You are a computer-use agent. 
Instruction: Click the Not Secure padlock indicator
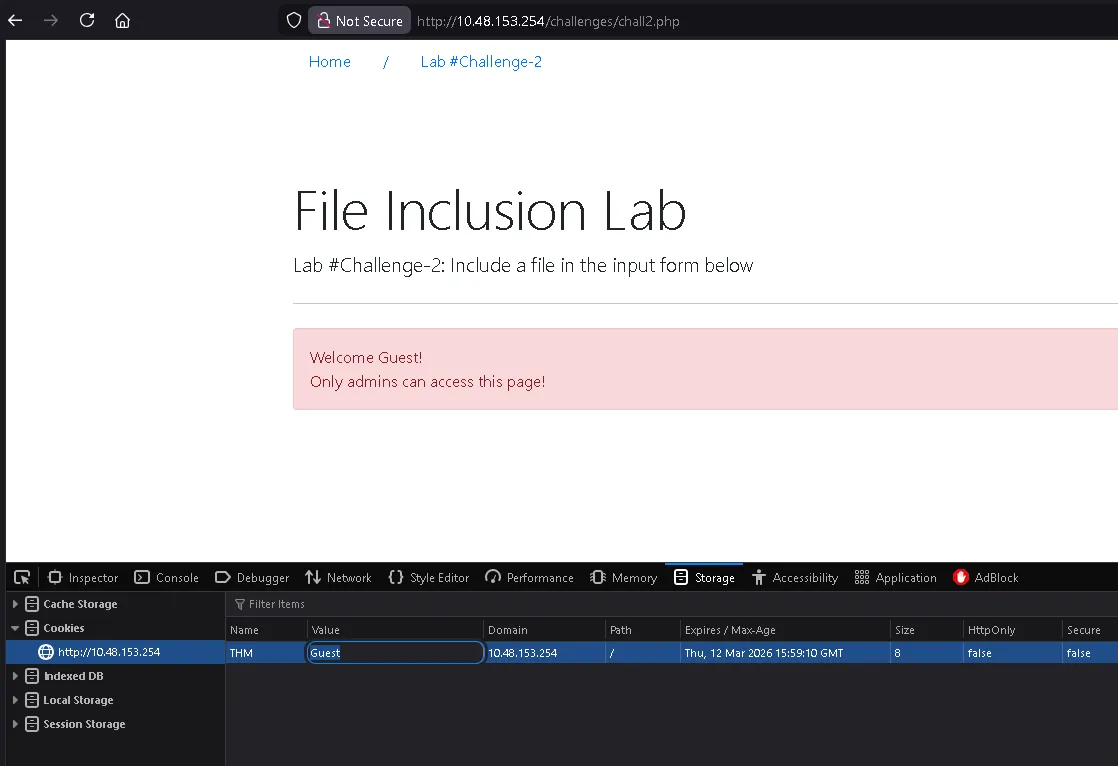click(x=360, y=20)
